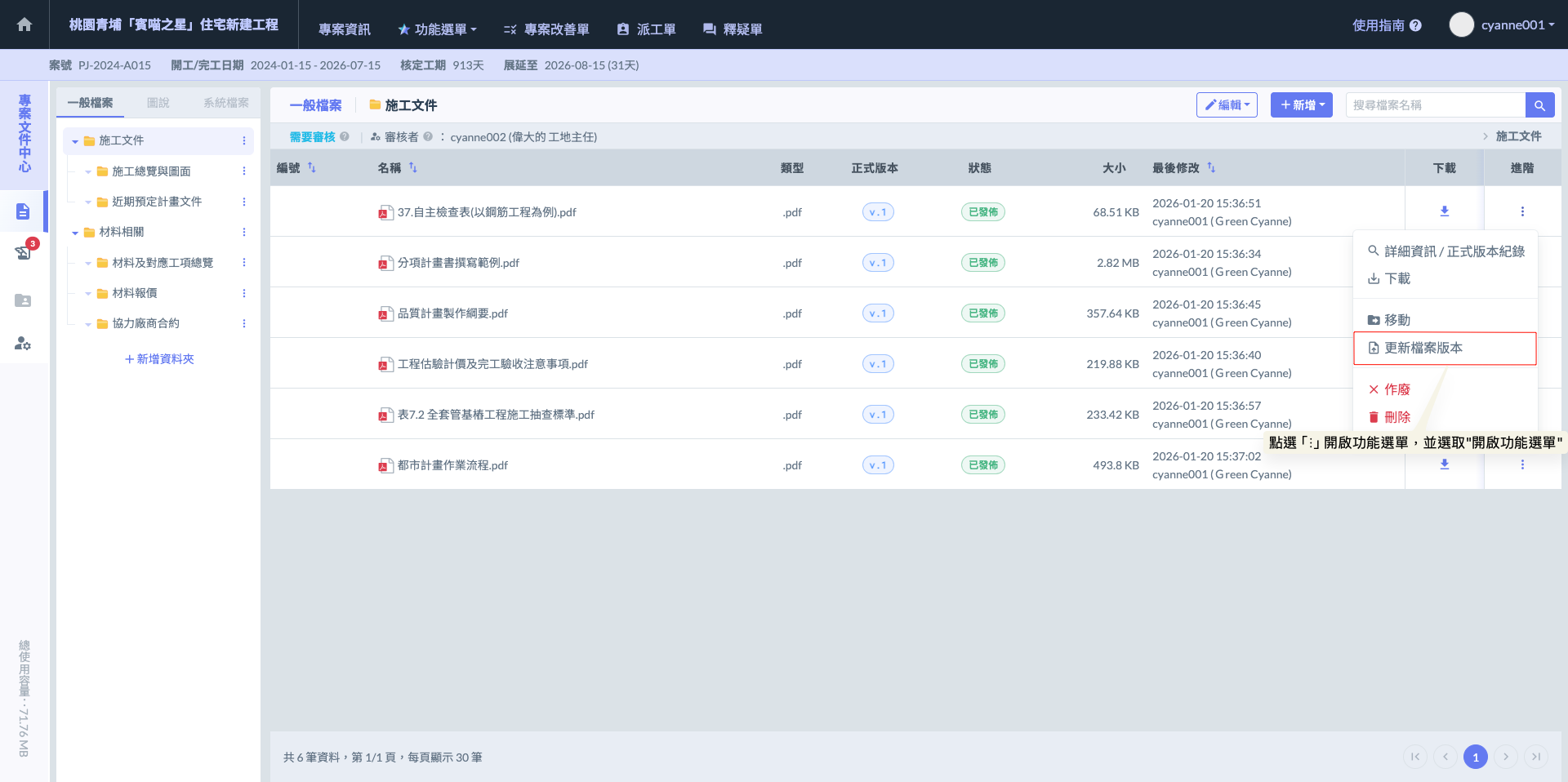Screen dimensions: 1568x782
Task: Toggle sorting on the 編號 column
Action: pyautogui.click(x=312, y=167)
